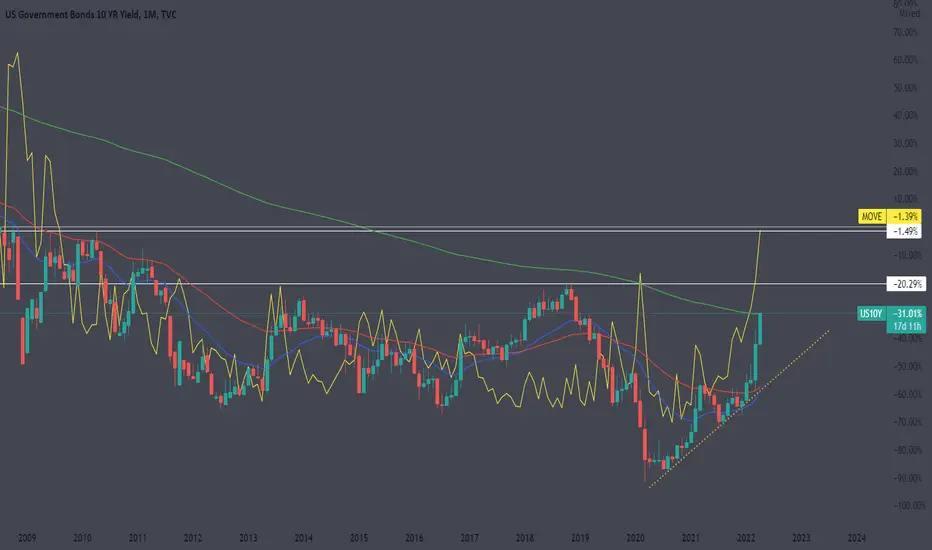The image size is (932, 550).
Task: Click the 60.00% price scale label
Action: [905, 60]
